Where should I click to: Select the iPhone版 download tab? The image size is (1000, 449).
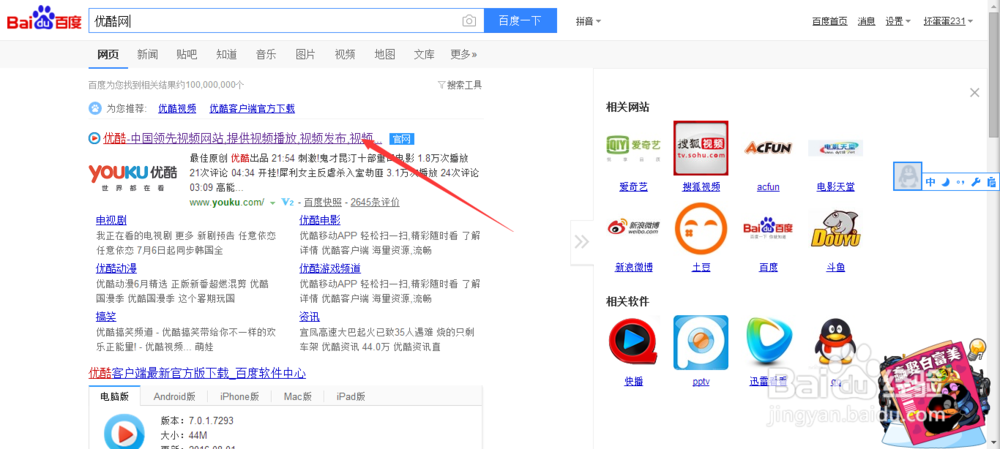(x=240, y=396)
